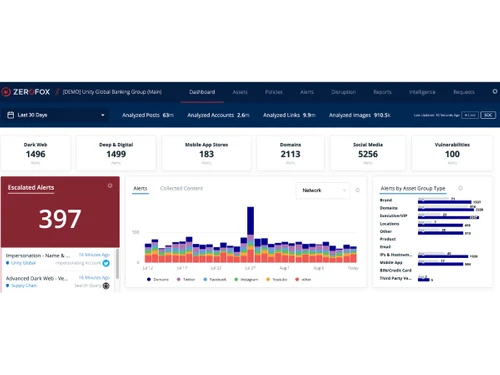The image size is (500, 375).
Task: Click the Analyzed Accounts 2.6m stat
Action: coord(218,115)
